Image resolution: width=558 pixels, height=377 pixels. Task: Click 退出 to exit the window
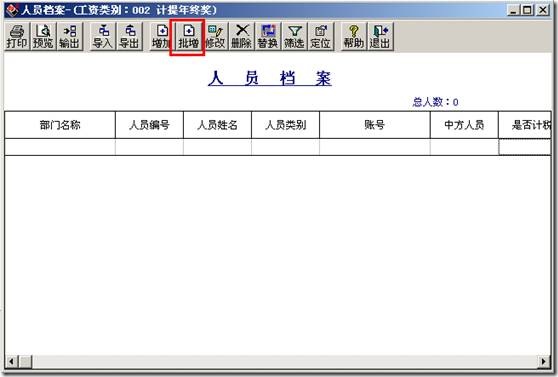(x=380, y=36)
